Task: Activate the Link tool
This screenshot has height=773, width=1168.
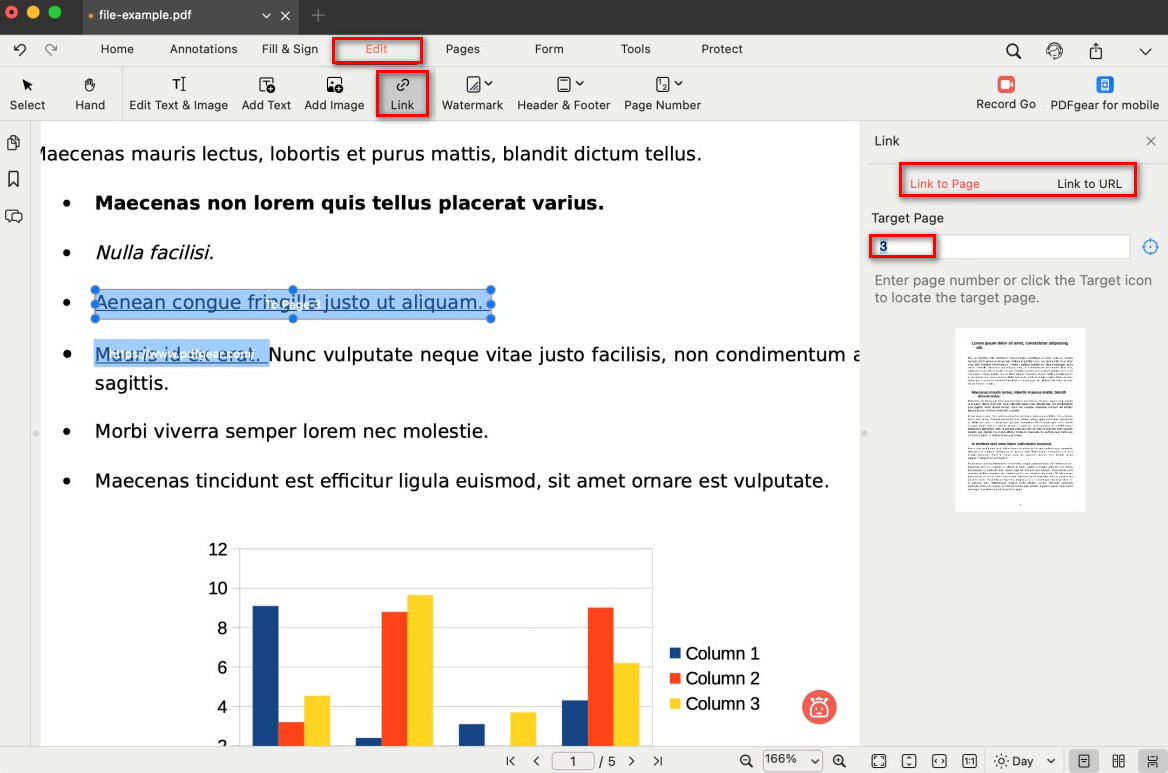Action: click(402, 93)
